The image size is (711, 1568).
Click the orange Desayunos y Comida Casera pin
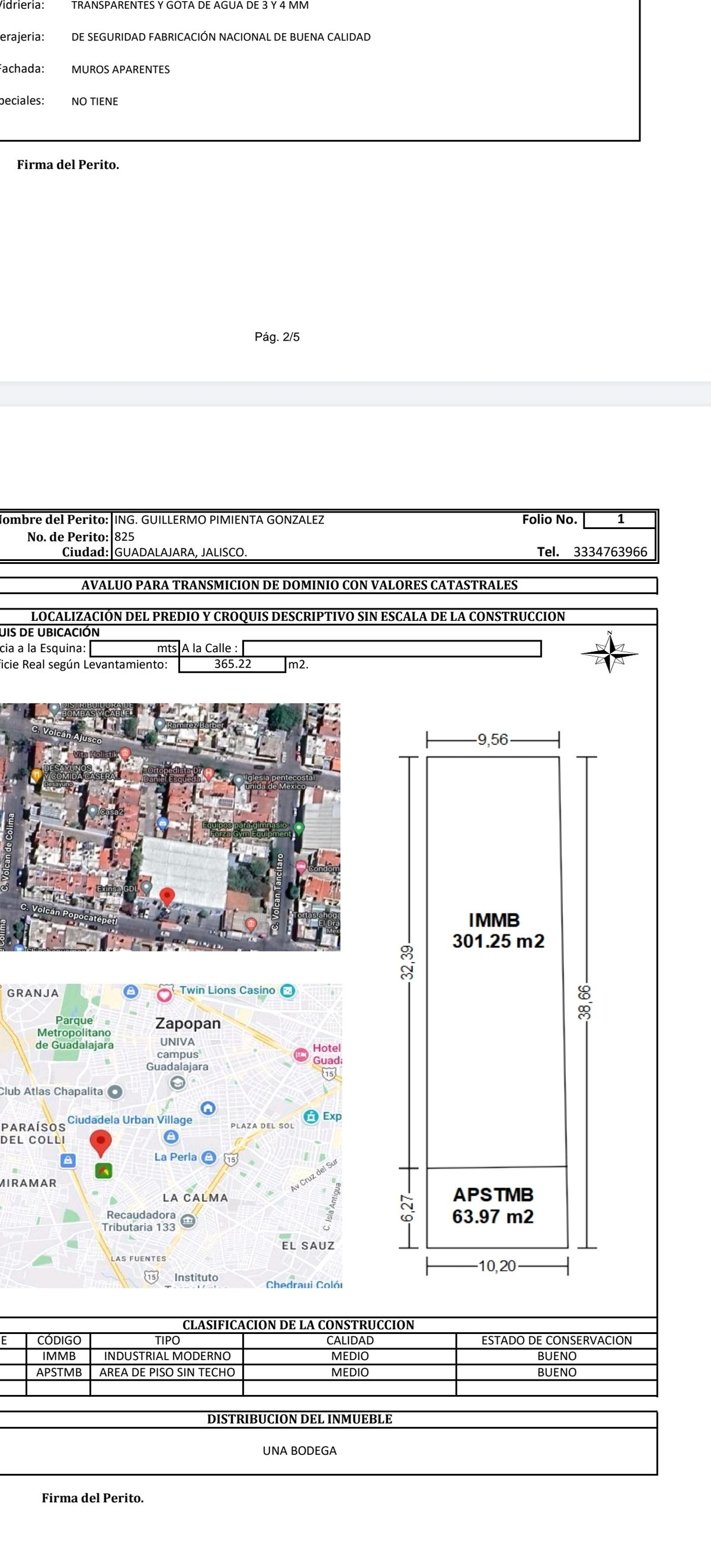click(x=36, y=775)
